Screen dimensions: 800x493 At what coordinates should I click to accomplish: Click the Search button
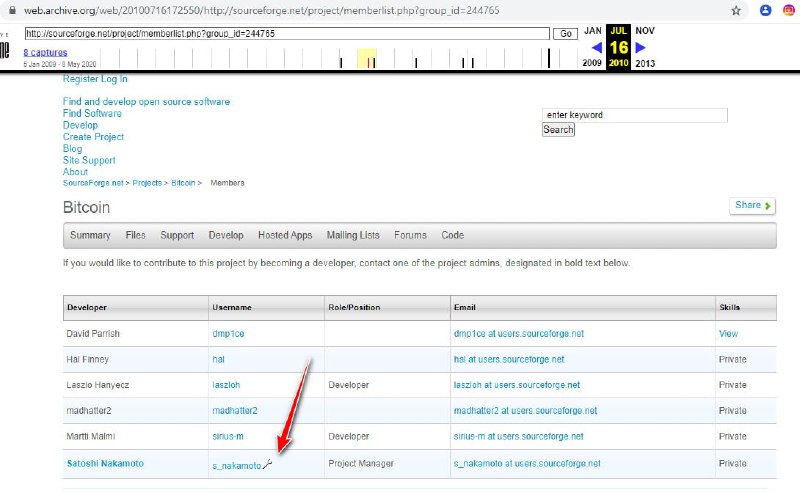click(x=558, y=130)
